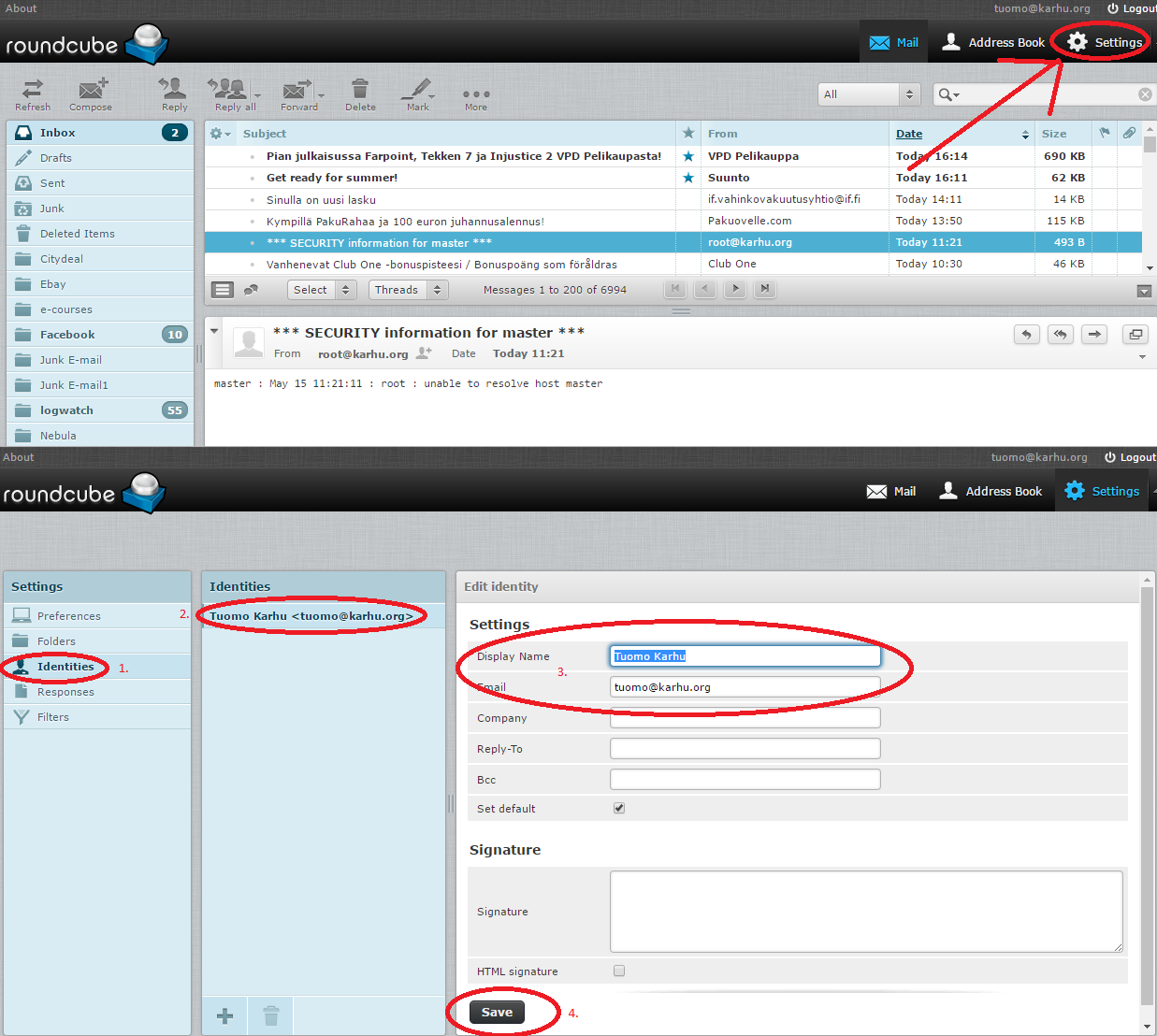The width and height of the screenshot is (1157, 1036).
Task: Open message in new window icon
Action: coord(1135,335)
